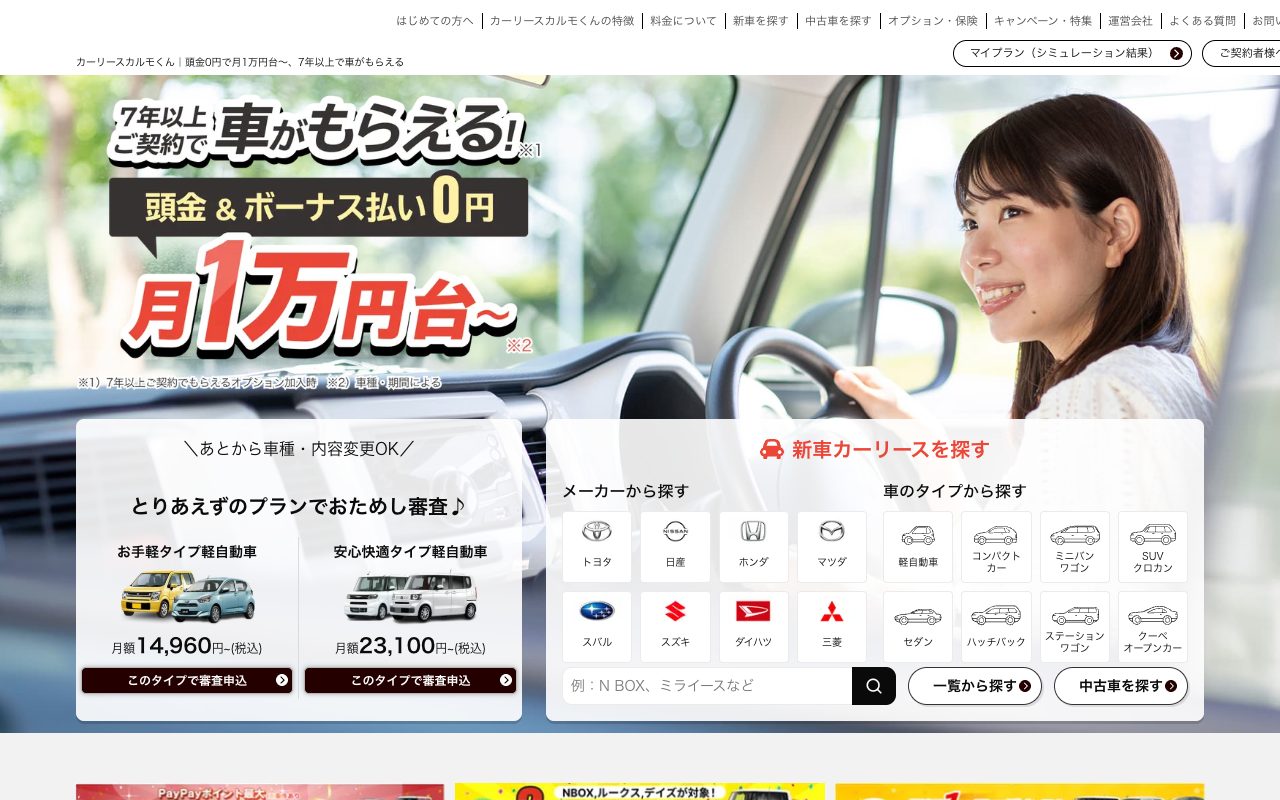Go to キャンペーン・特集 menu item
The height and width of the screenshot is (800, 1280).
click(x=1043, y=20)
